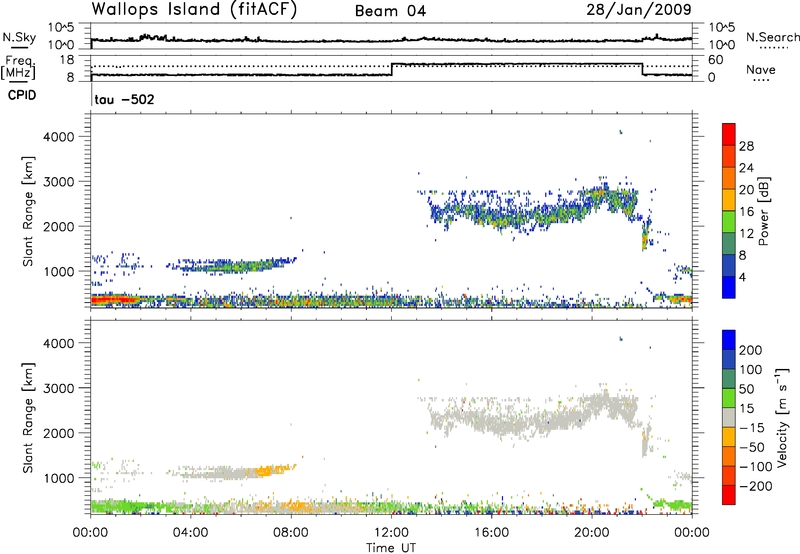Click the frequency step-up at 12:00 UT
Screen dimensions: 800x554
(x=392, y=69)
